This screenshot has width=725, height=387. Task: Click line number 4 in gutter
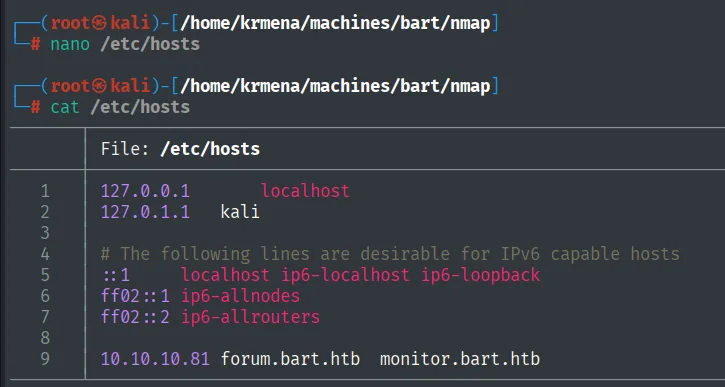click(x=45, y=254)
